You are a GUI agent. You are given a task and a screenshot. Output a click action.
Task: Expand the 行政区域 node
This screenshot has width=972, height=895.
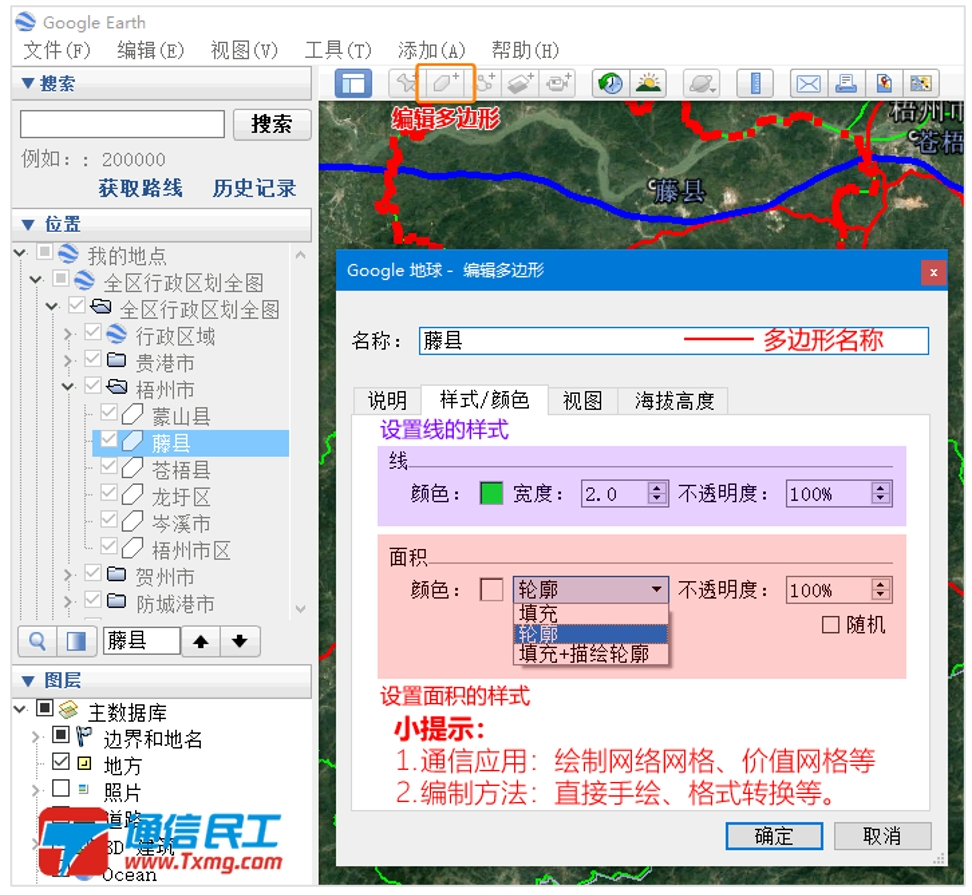click(x=68, y=334)
